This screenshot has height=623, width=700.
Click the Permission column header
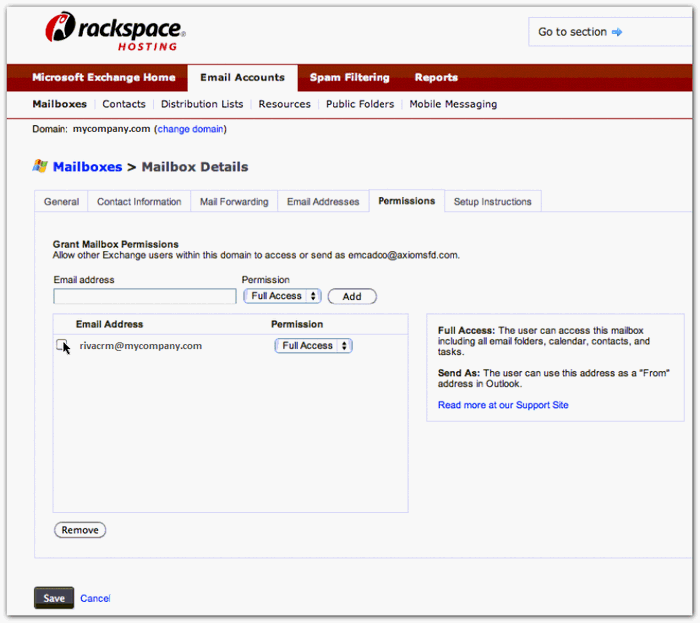click(297, 324)
